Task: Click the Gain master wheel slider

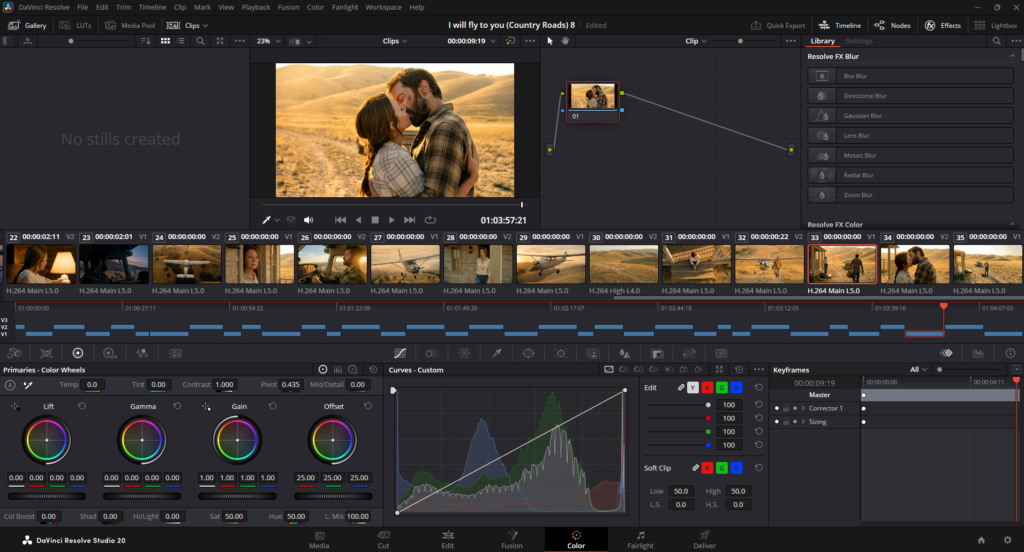Action: [237, 496]
